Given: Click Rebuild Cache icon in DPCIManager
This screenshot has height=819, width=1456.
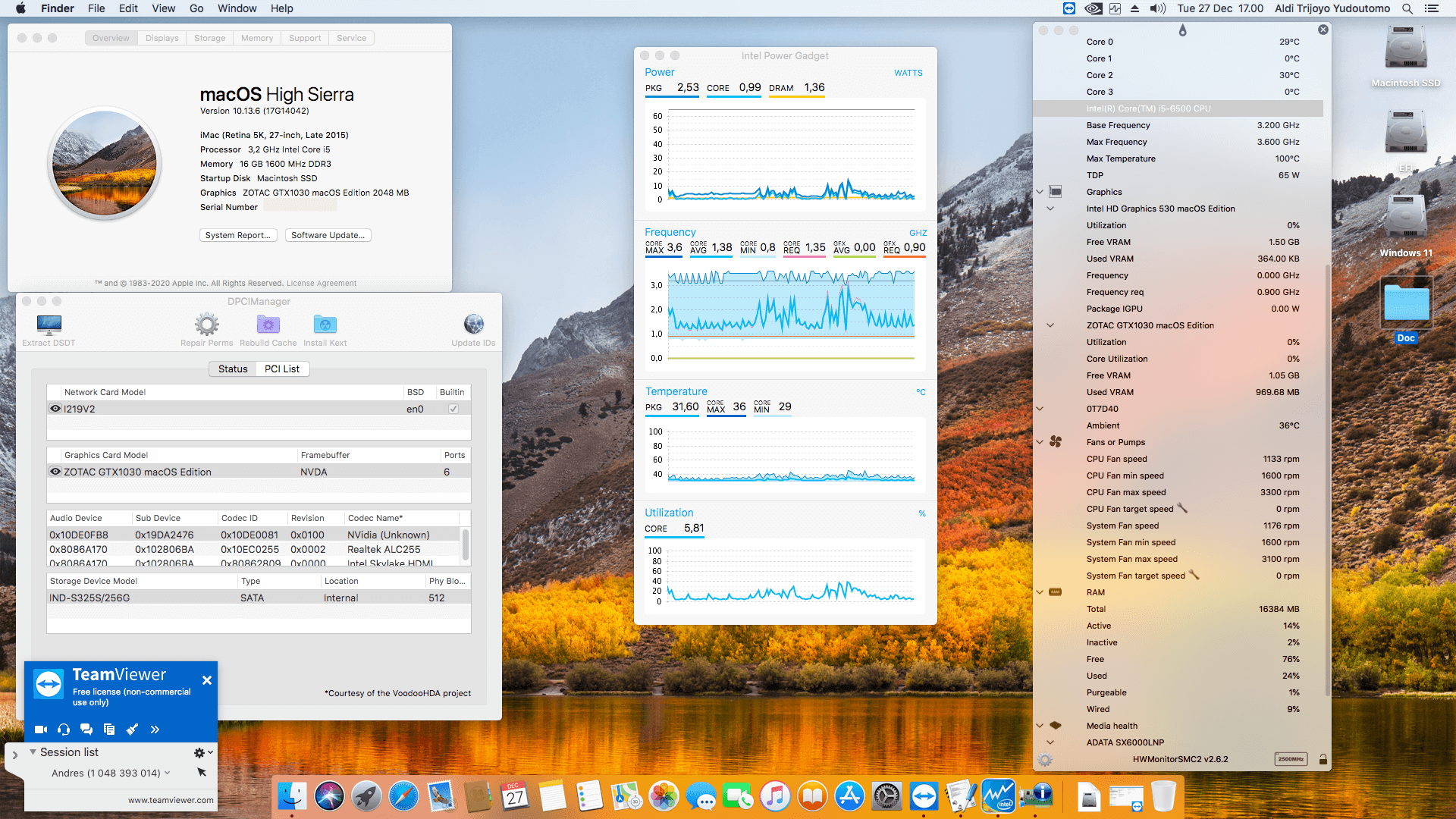Looking at the screenshot, I should [x=268, y=325].
